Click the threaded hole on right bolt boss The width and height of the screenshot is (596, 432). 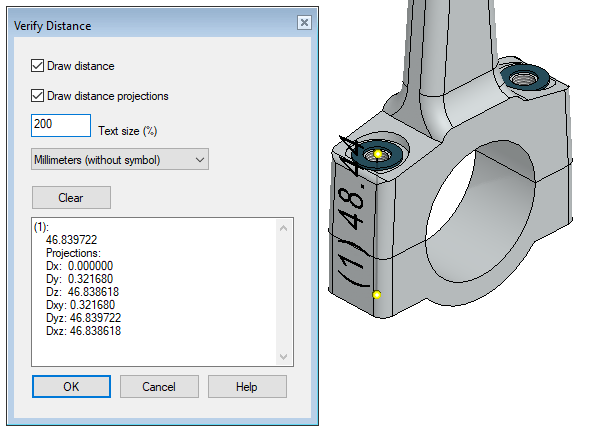click(x=524, y=79)
